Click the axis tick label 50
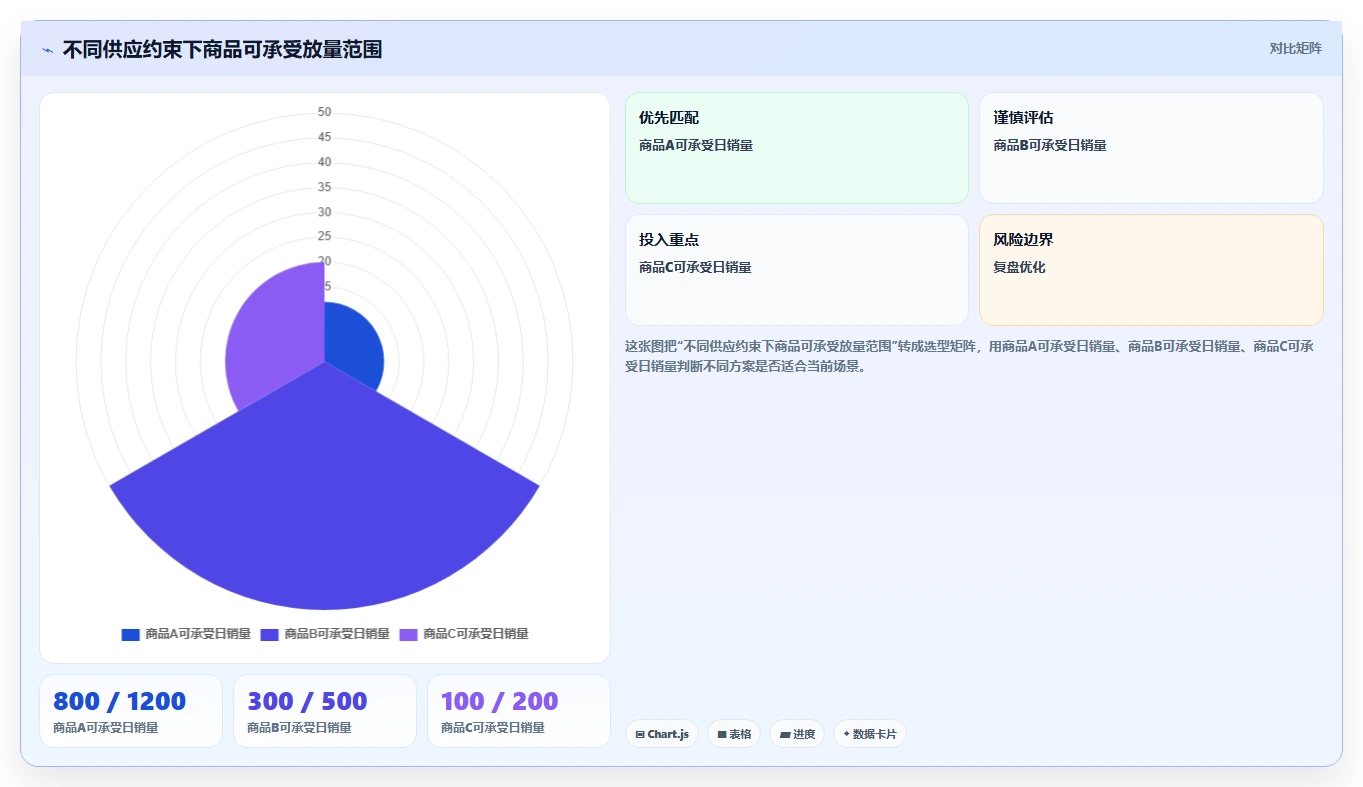 (x=324, y=112)
